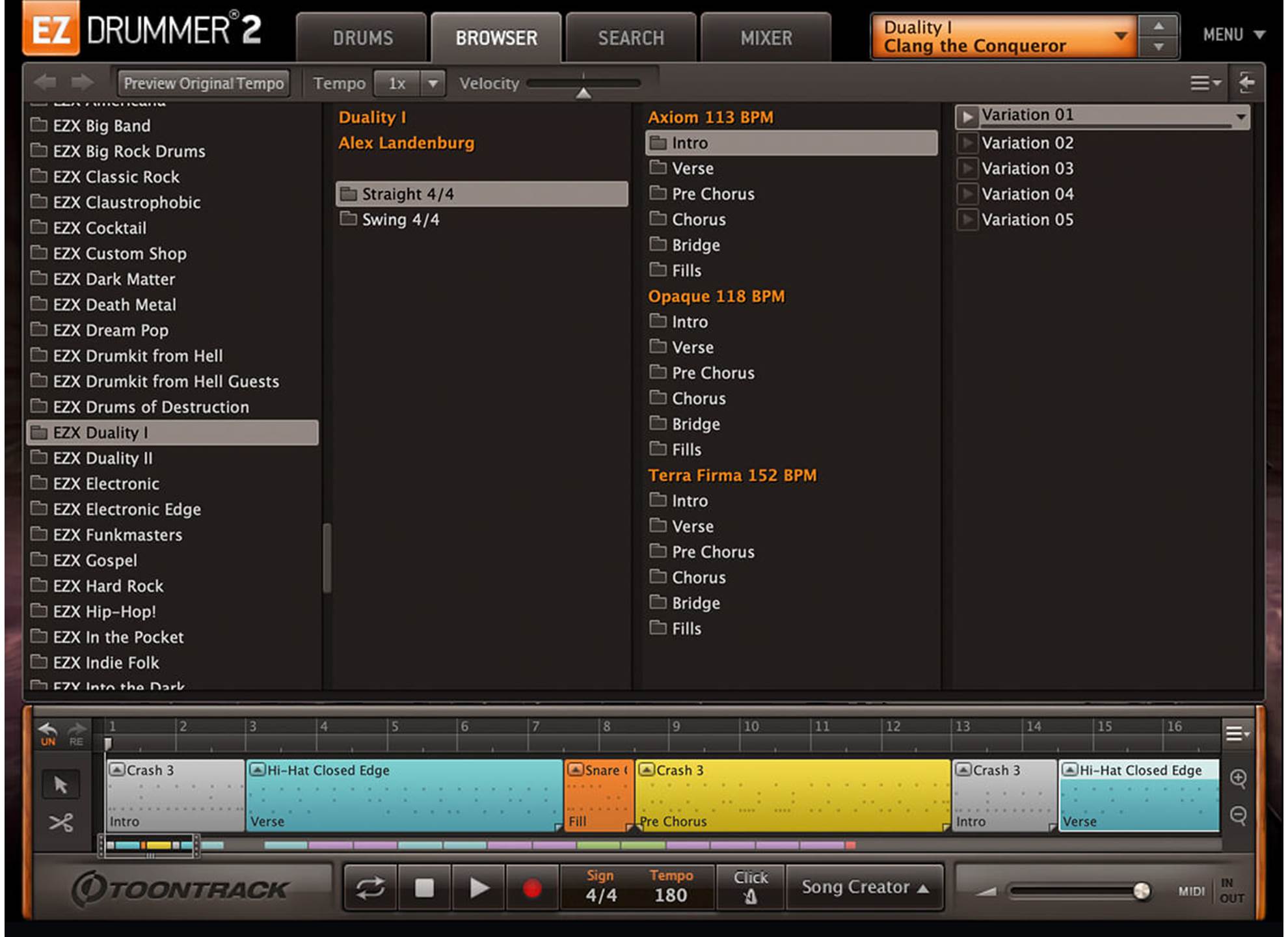Open the Duality I preset dropdown
This screenshot has height=937, width=1288.
tap(1120, 36)
